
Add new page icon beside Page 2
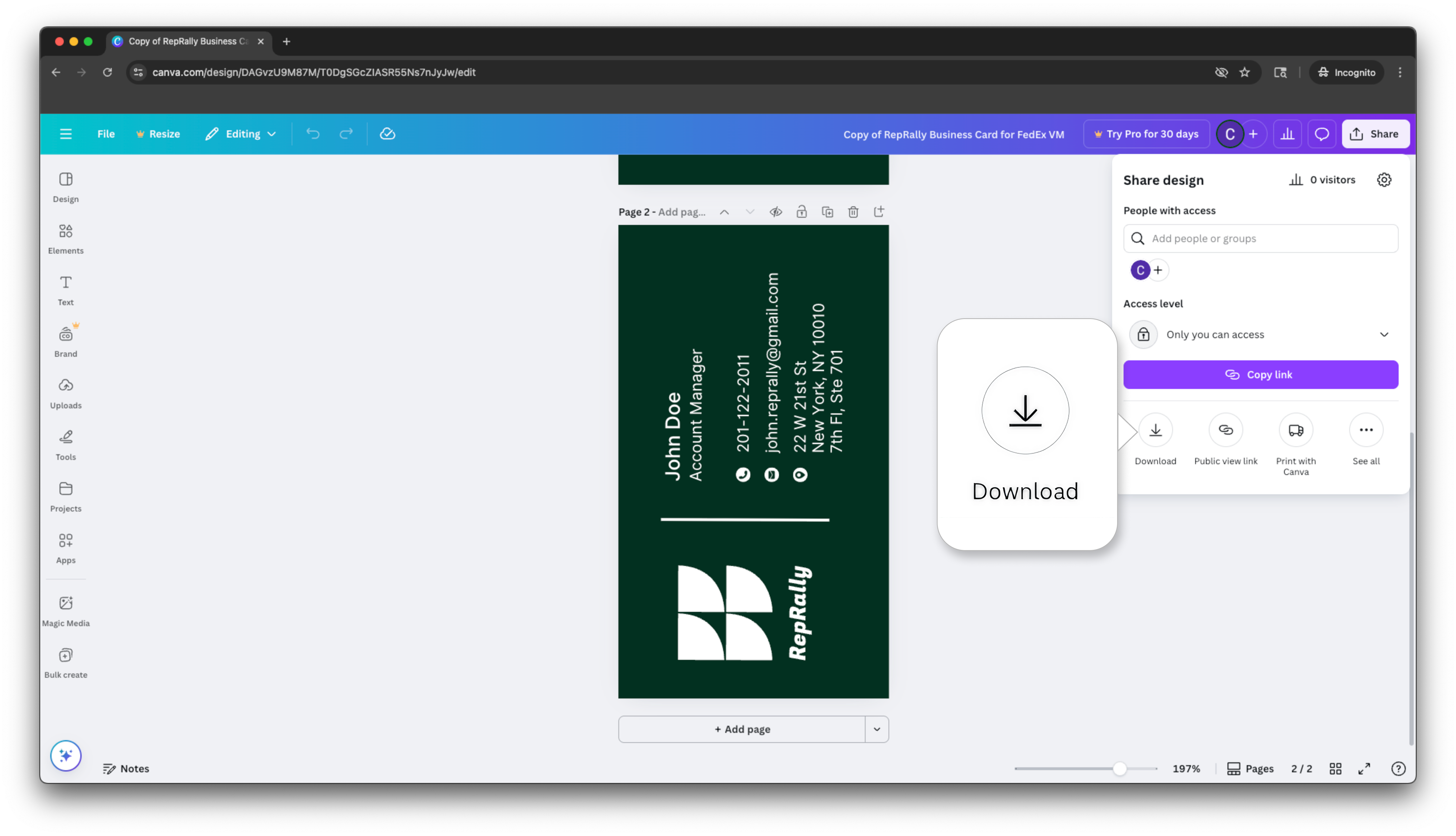click(x=879, y=212)
